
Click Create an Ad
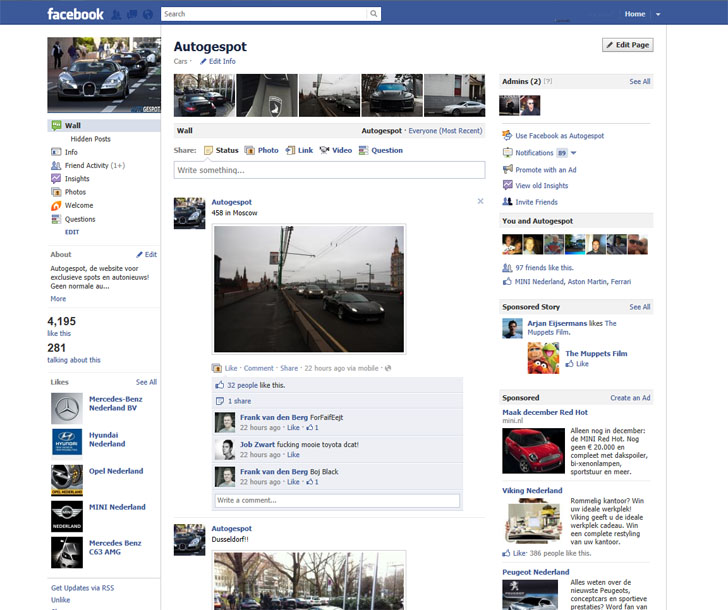pos(630,398)
